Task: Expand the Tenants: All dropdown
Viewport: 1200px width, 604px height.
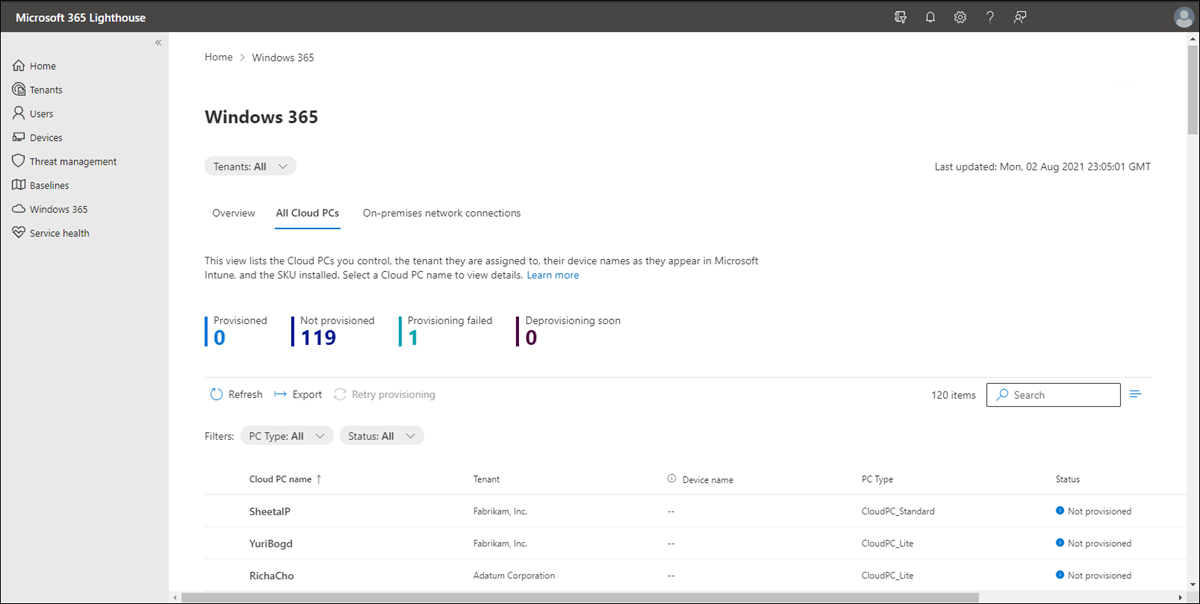Action: pos(250,167)
